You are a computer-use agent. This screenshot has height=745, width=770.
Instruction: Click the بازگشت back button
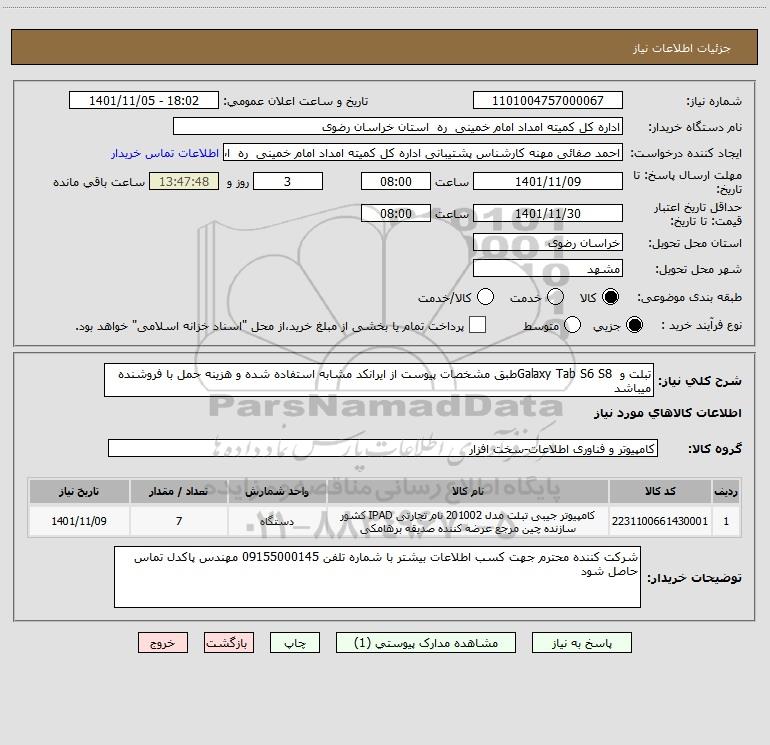coord(229,643)
